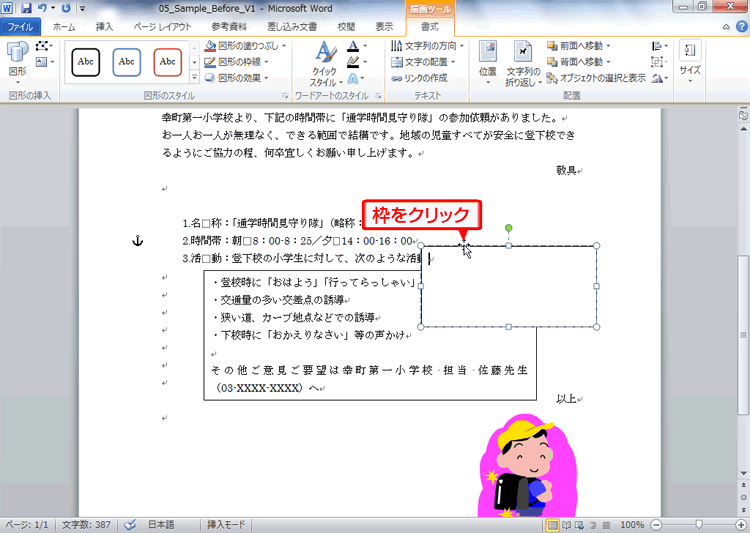This screenshot has width=750, height=533.
Task: Open the 図形 shapes gallery button
Action: 18,64
